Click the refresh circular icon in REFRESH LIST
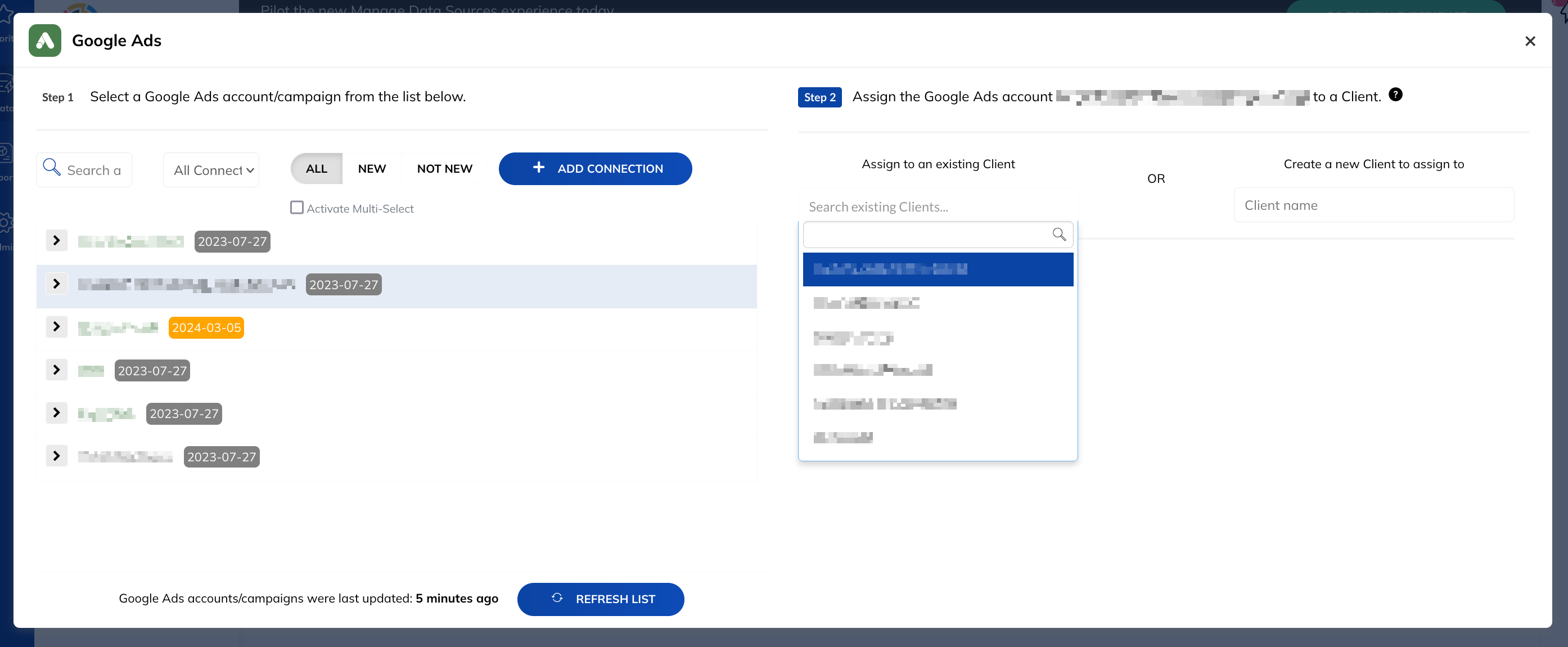 [x=557, y=598]
